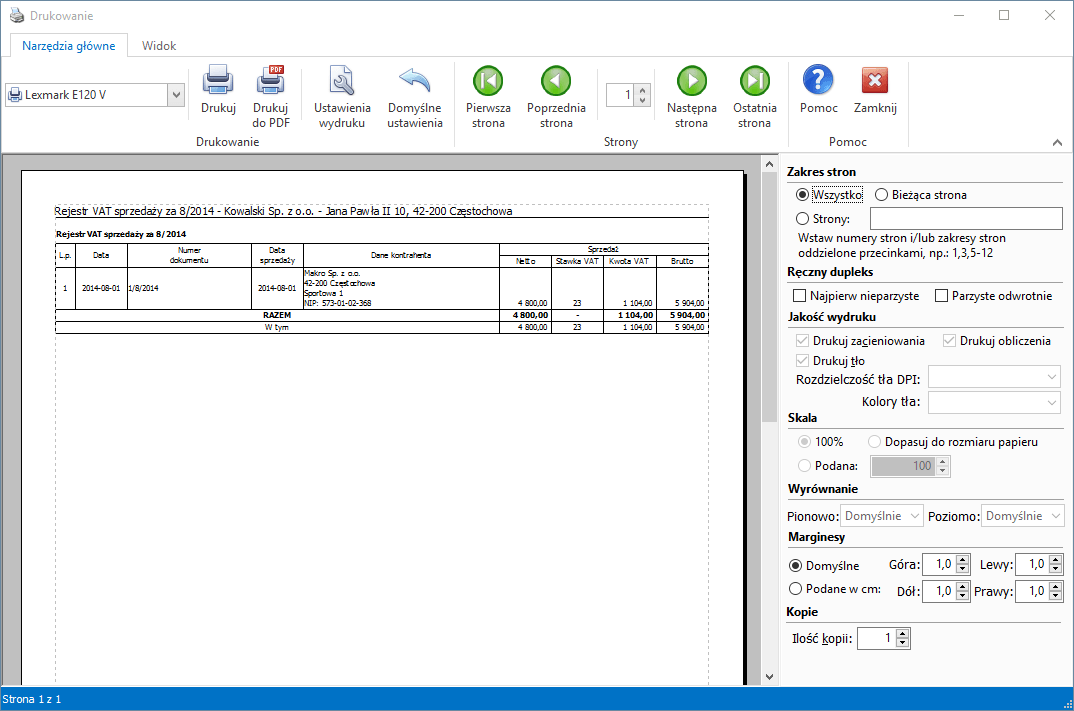Open Ustawienia wydruku settings
Viewport: 1074px width, 711px height.
(342, 82)
